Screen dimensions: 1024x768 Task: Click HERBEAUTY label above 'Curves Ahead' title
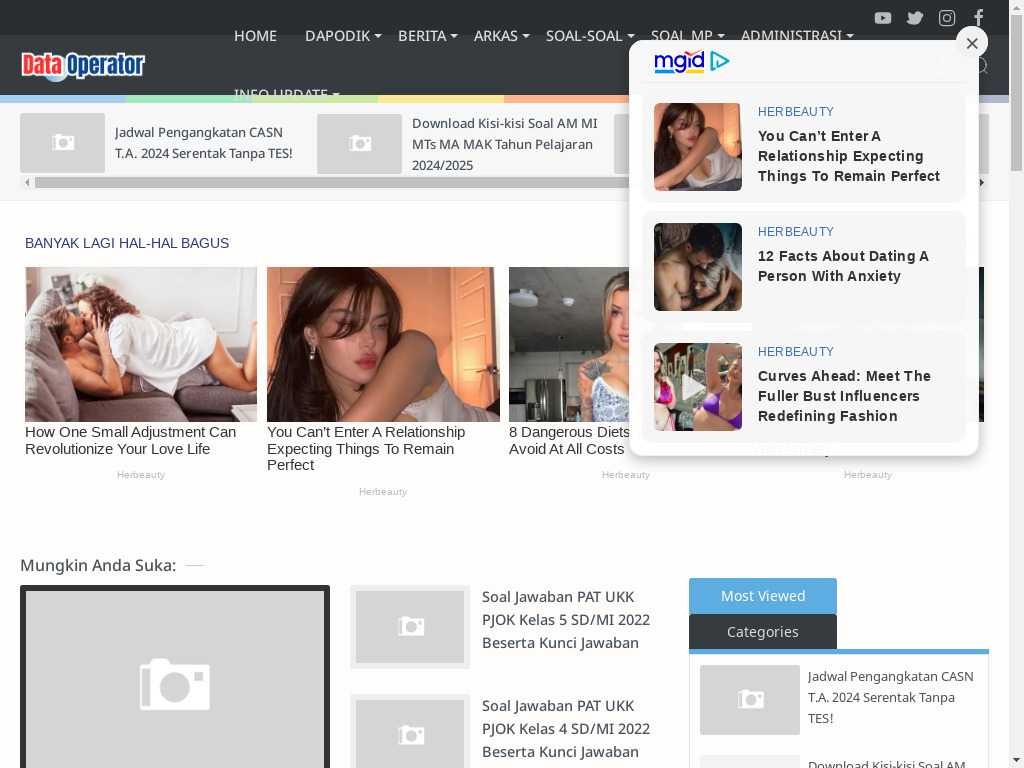click(795, 352)
